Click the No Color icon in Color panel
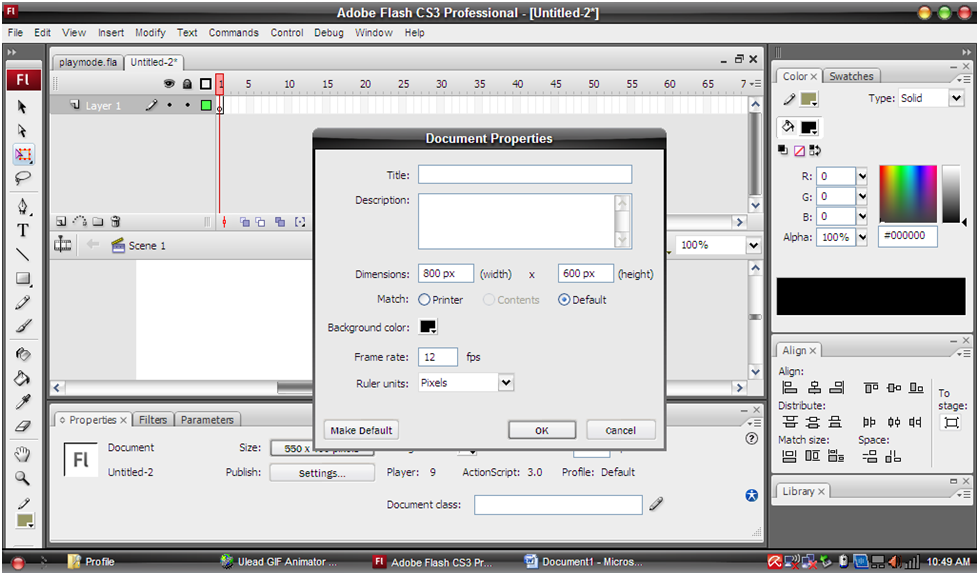 pyautogui.click(x=799, y=150)
